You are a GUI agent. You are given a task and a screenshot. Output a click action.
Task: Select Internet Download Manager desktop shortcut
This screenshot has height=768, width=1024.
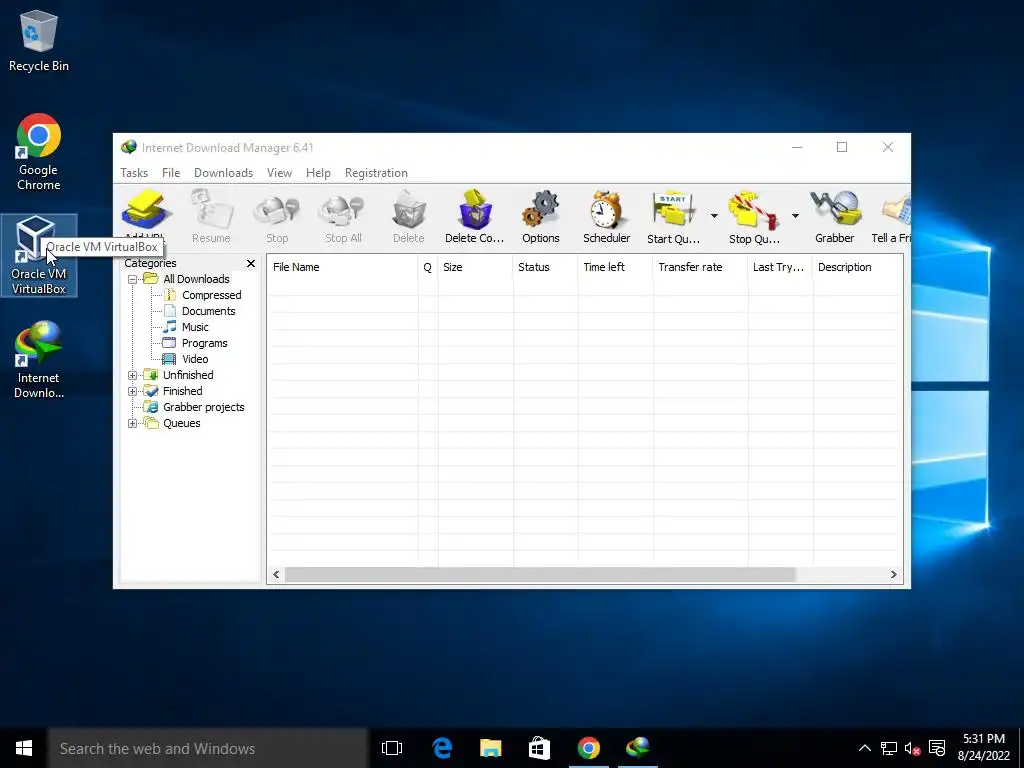[x=39, y=360]
